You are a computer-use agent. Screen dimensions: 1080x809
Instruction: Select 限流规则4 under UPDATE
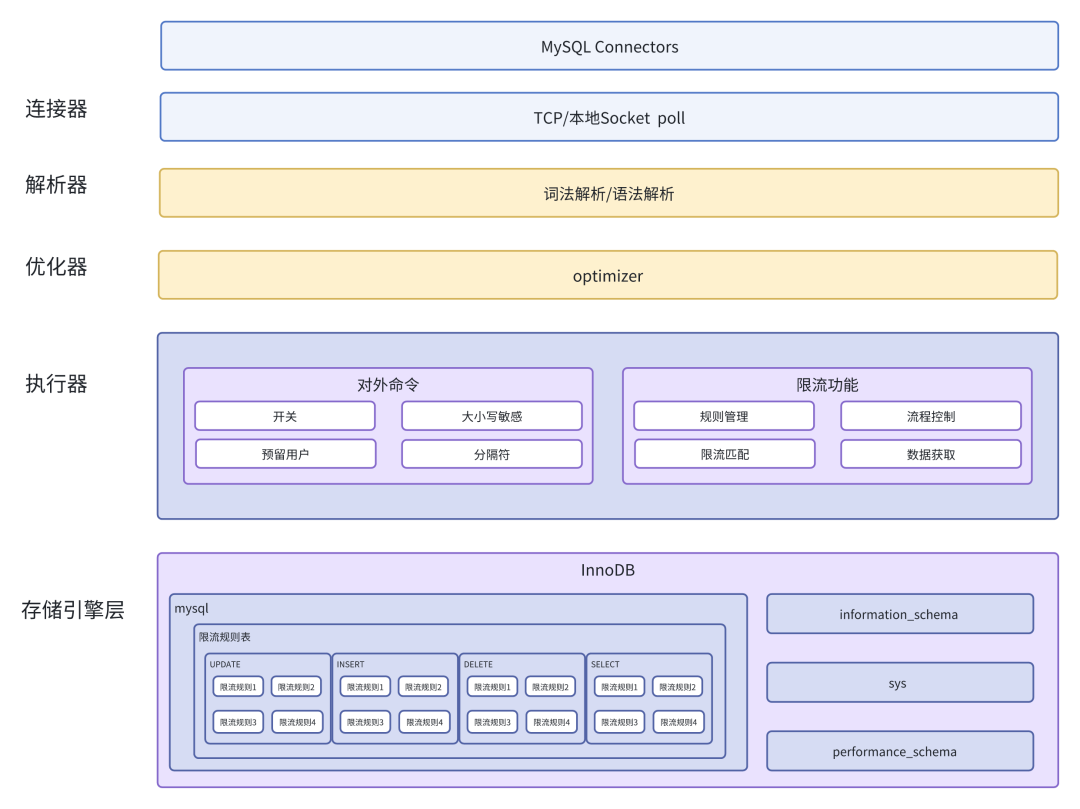pos(297,722)
